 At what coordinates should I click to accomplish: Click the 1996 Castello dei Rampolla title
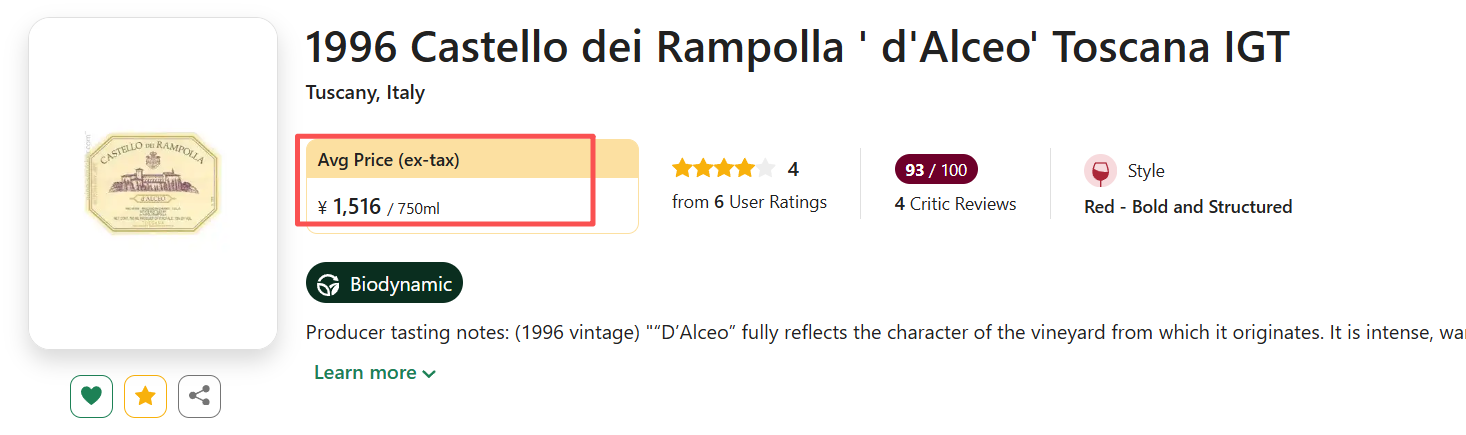[x=797, y=47]
